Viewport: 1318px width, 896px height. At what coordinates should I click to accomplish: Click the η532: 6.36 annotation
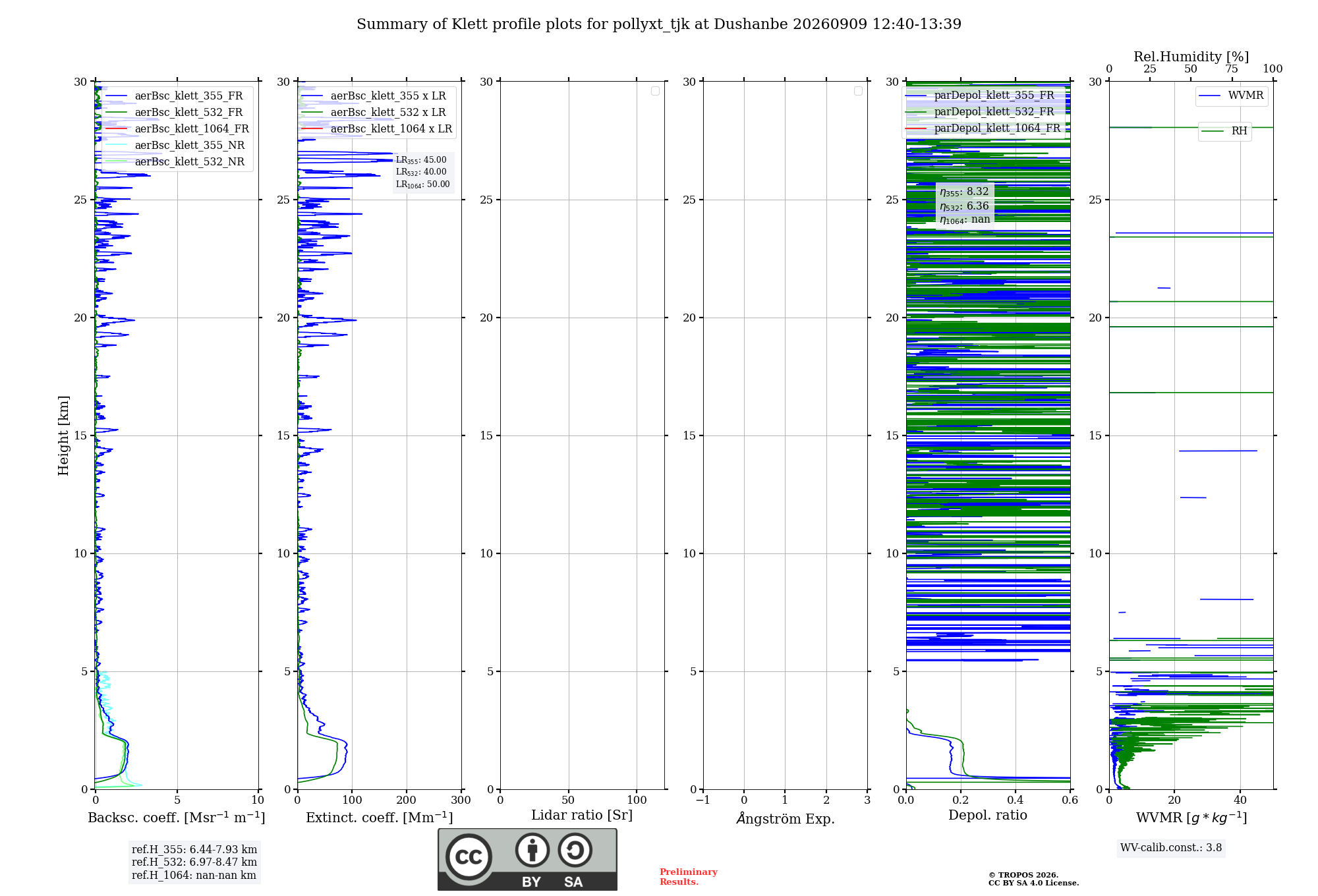[x=964, y=206]
